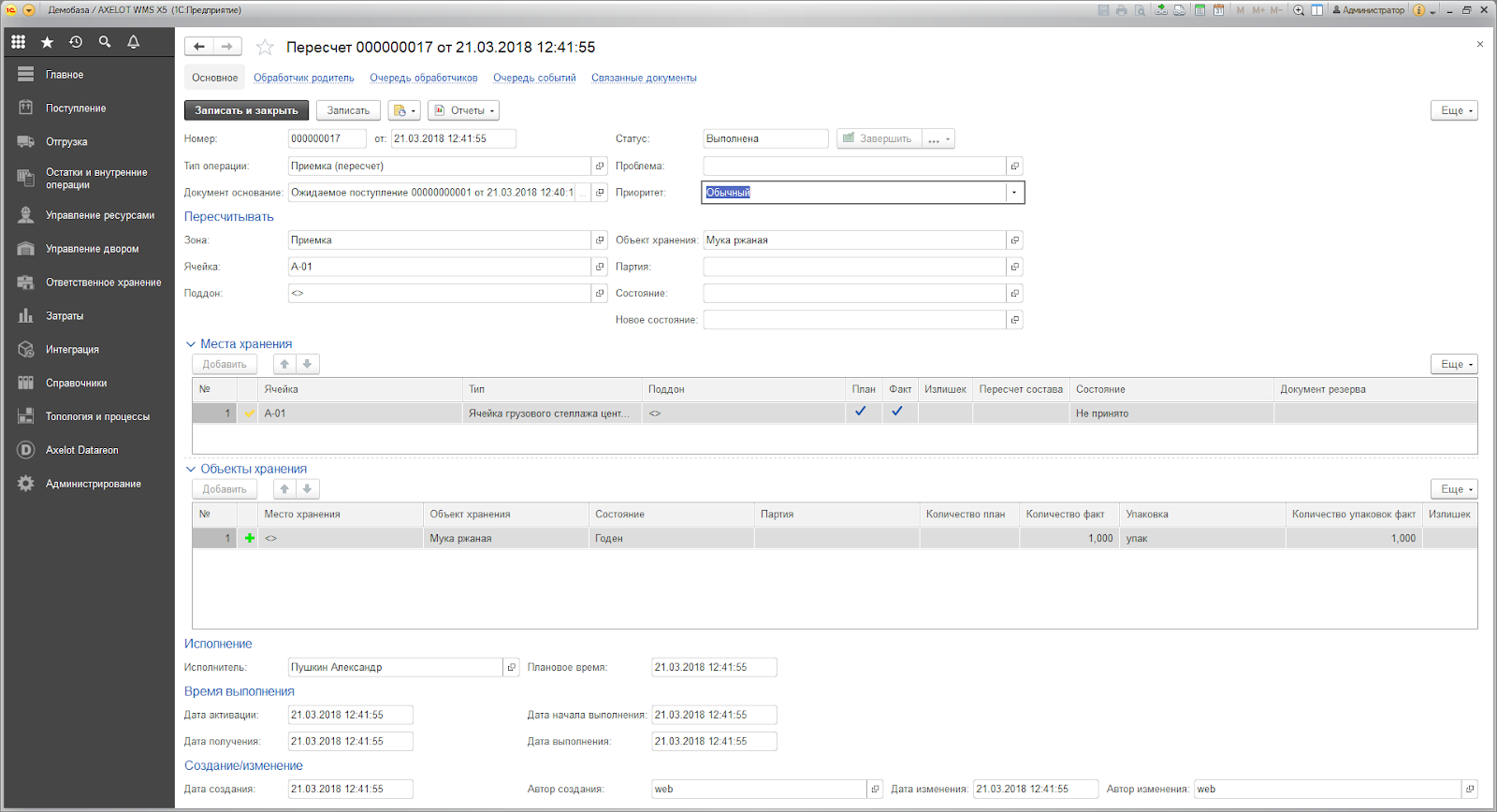Click Записать и закрыть button
1497x812 pixels.
pos(246,110)
